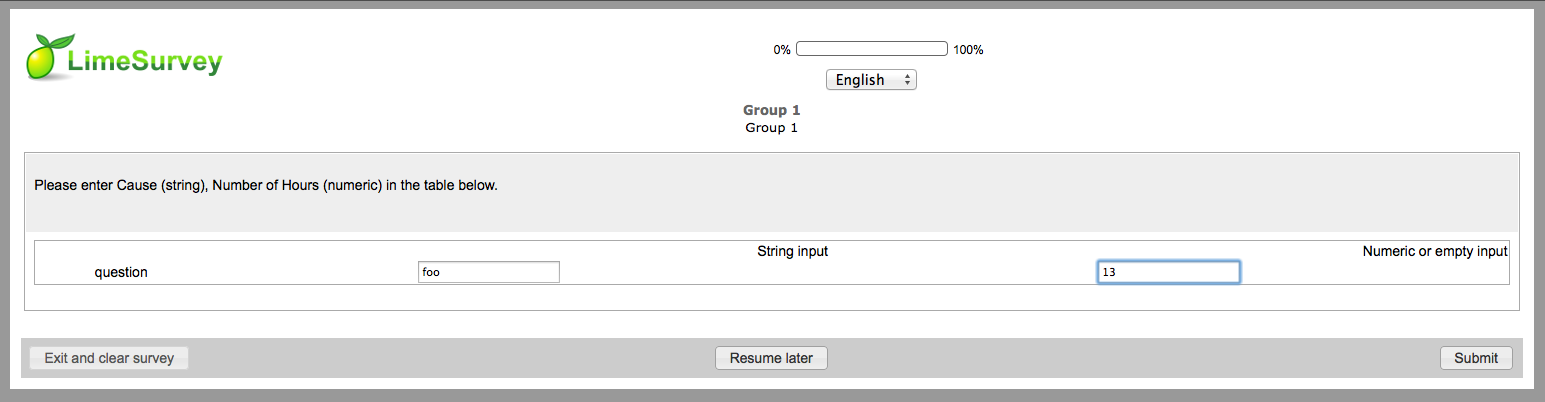
Task: Click Exit and clear survey
Action: tap(109, 358)
